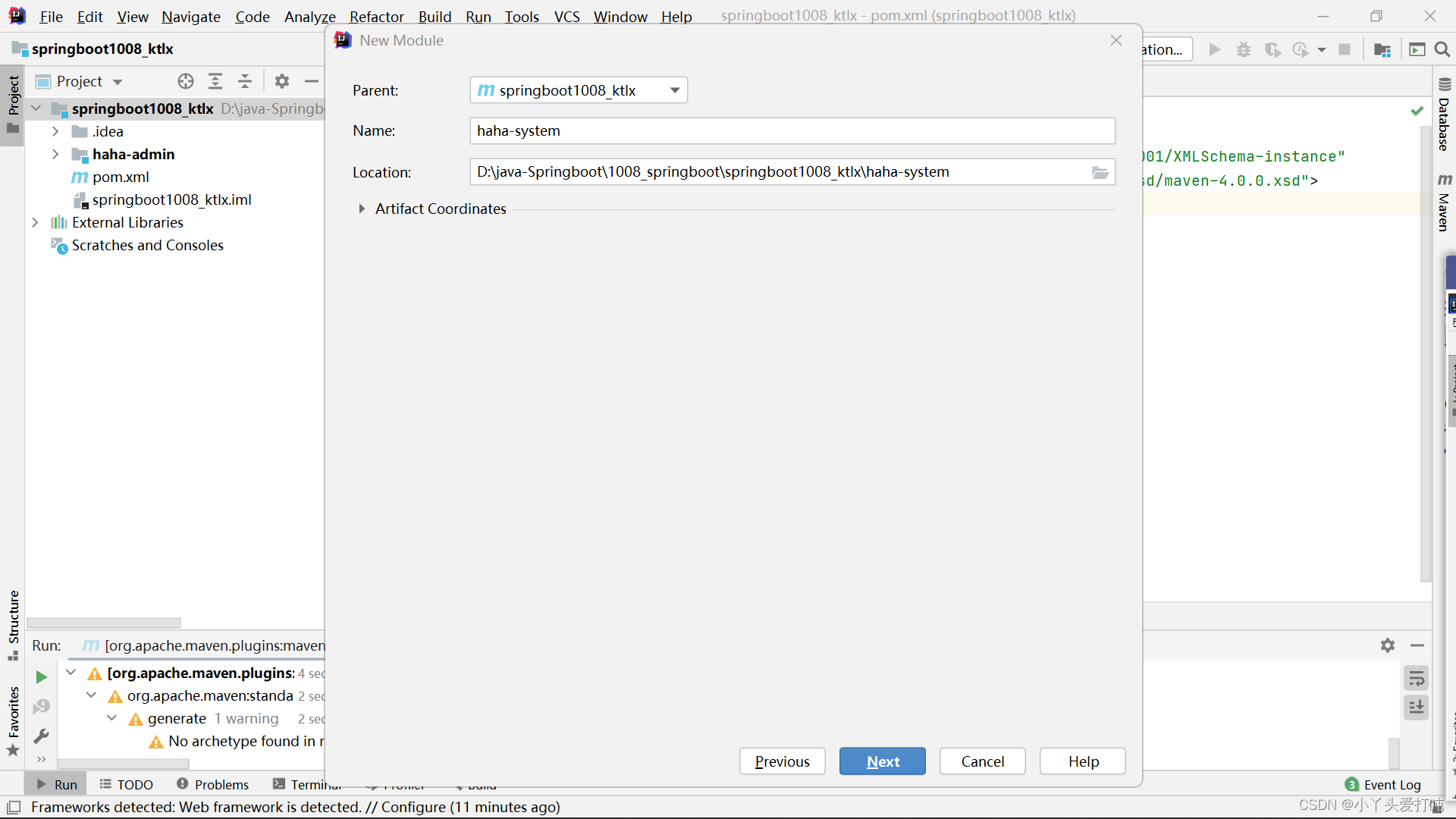The image size is (1456, 819).
Task: Open Run panel settings gear icon
Action: (1388, 645)
